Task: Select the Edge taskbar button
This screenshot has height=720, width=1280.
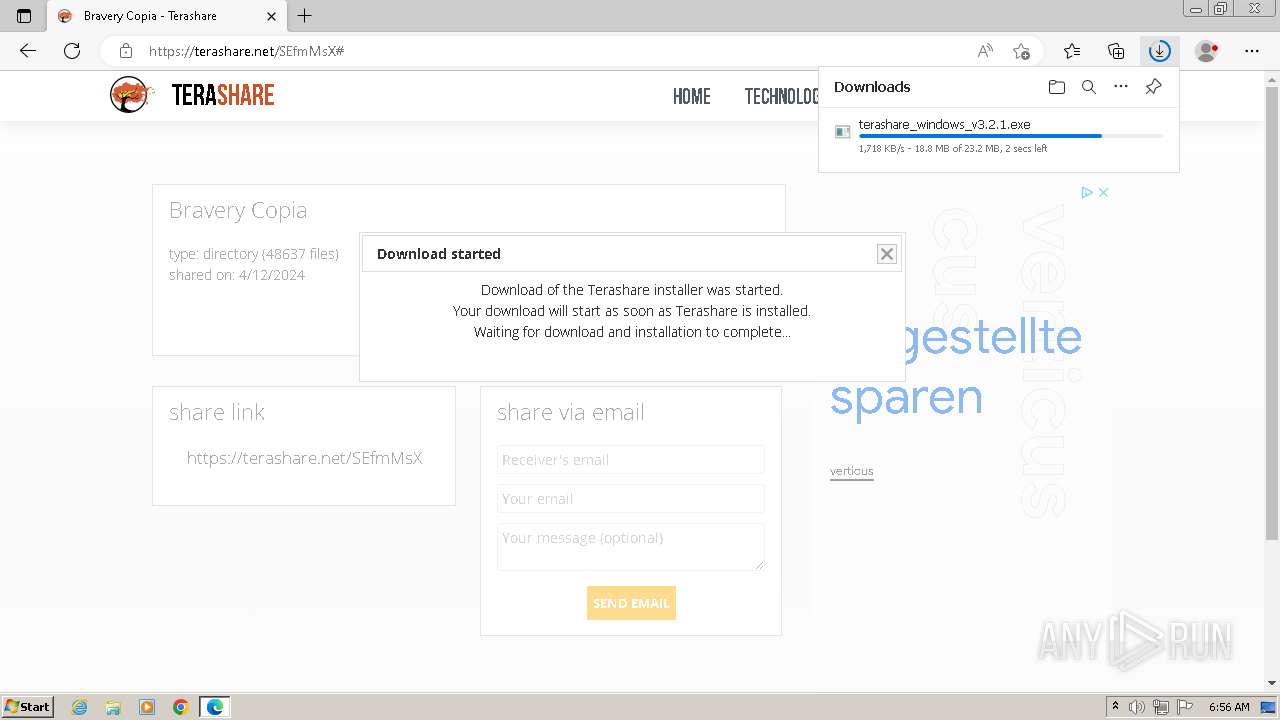Action: [215, 707]
